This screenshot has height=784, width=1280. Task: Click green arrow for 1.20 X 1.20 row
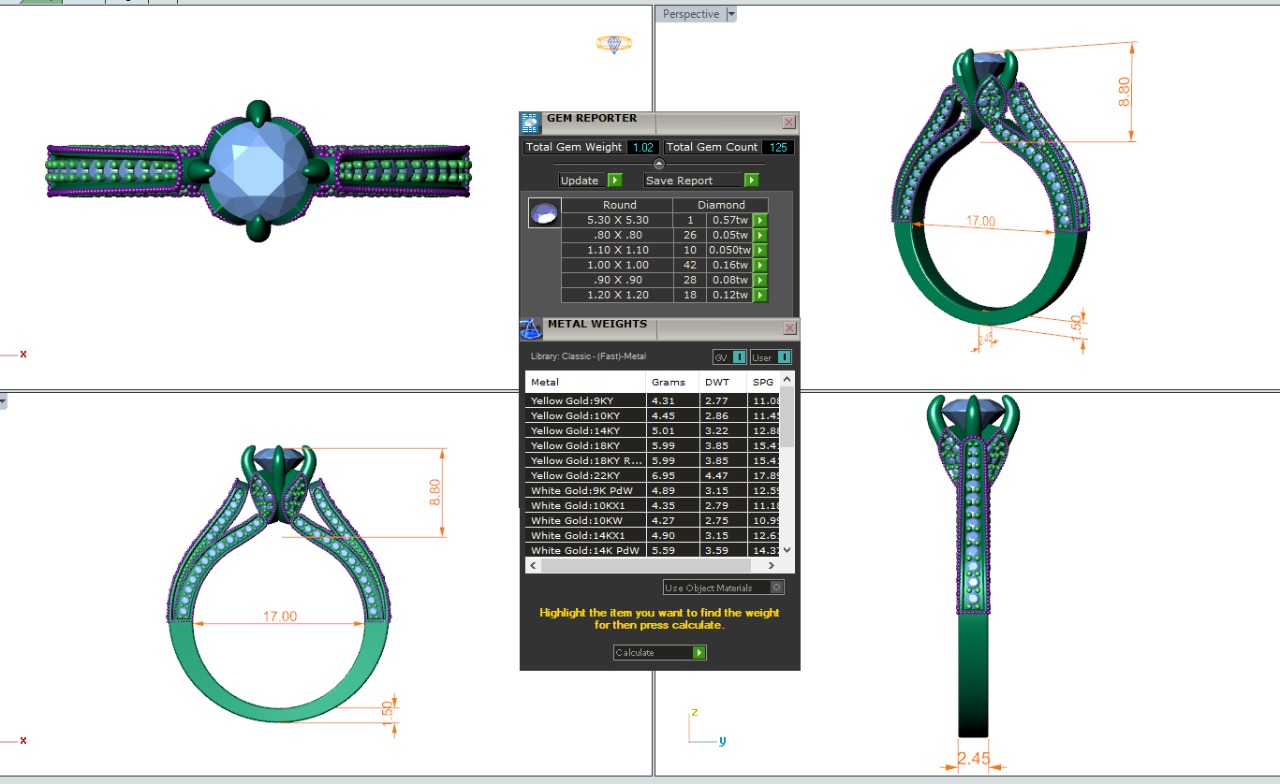coord(760,295)
